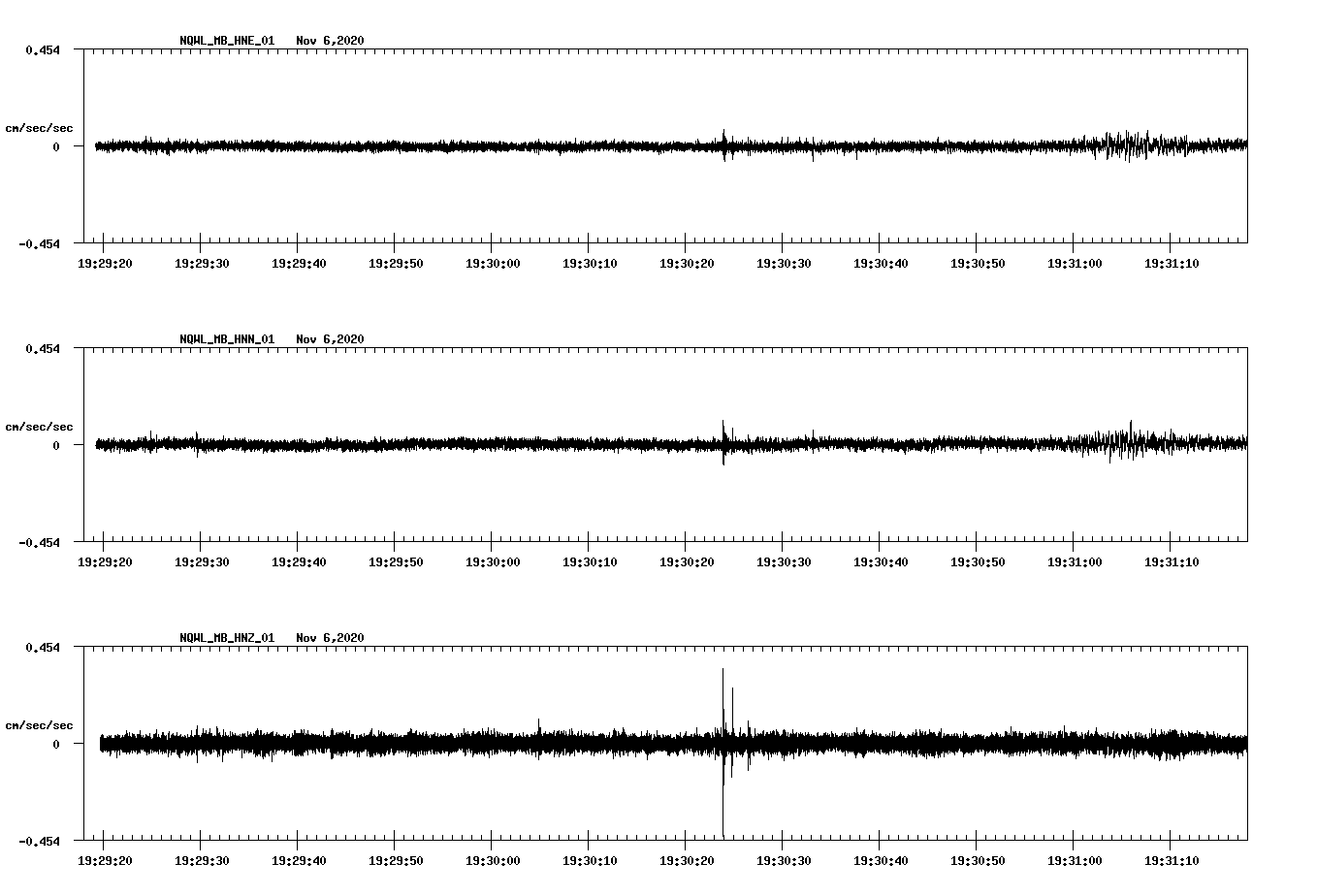Click the 19:31:10 tick label on bottom axis
The height and width of the screenshot is (896, 1317).
[x=1172, y=858]
